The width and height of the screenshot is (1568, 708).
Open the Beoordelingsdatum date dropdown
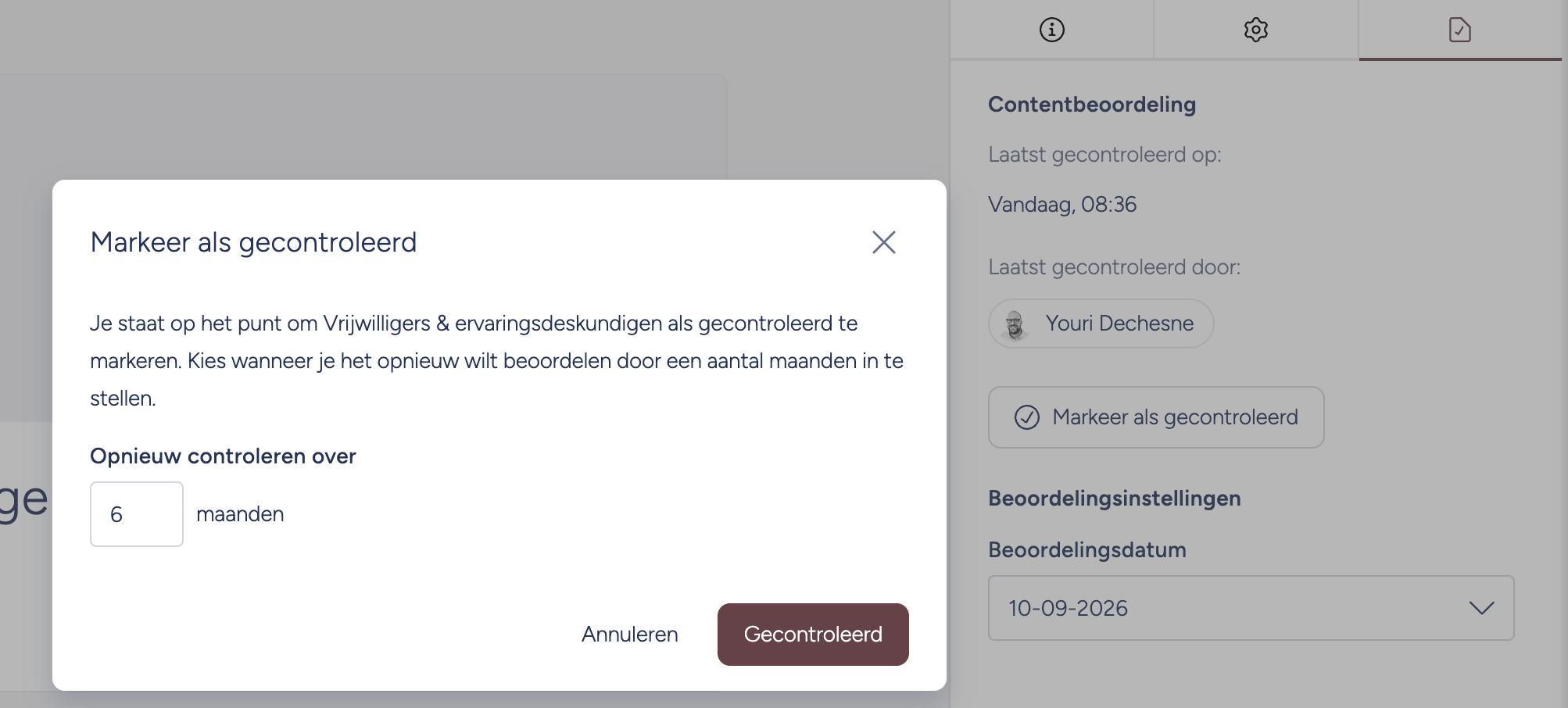coord(1251,608)
